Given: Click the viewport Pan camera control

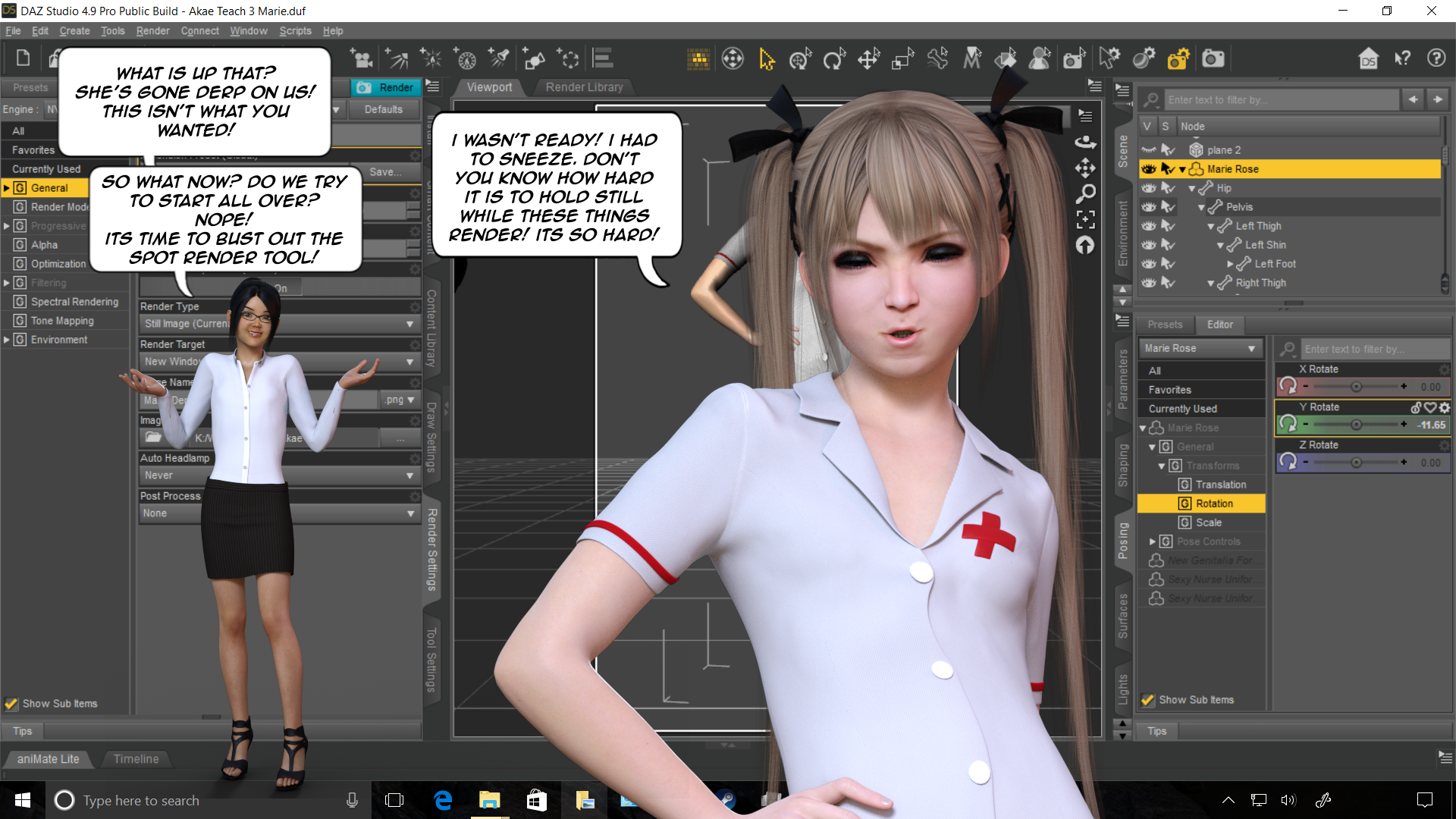Looking at the screenshot, I should click(x=1085, y=168).
